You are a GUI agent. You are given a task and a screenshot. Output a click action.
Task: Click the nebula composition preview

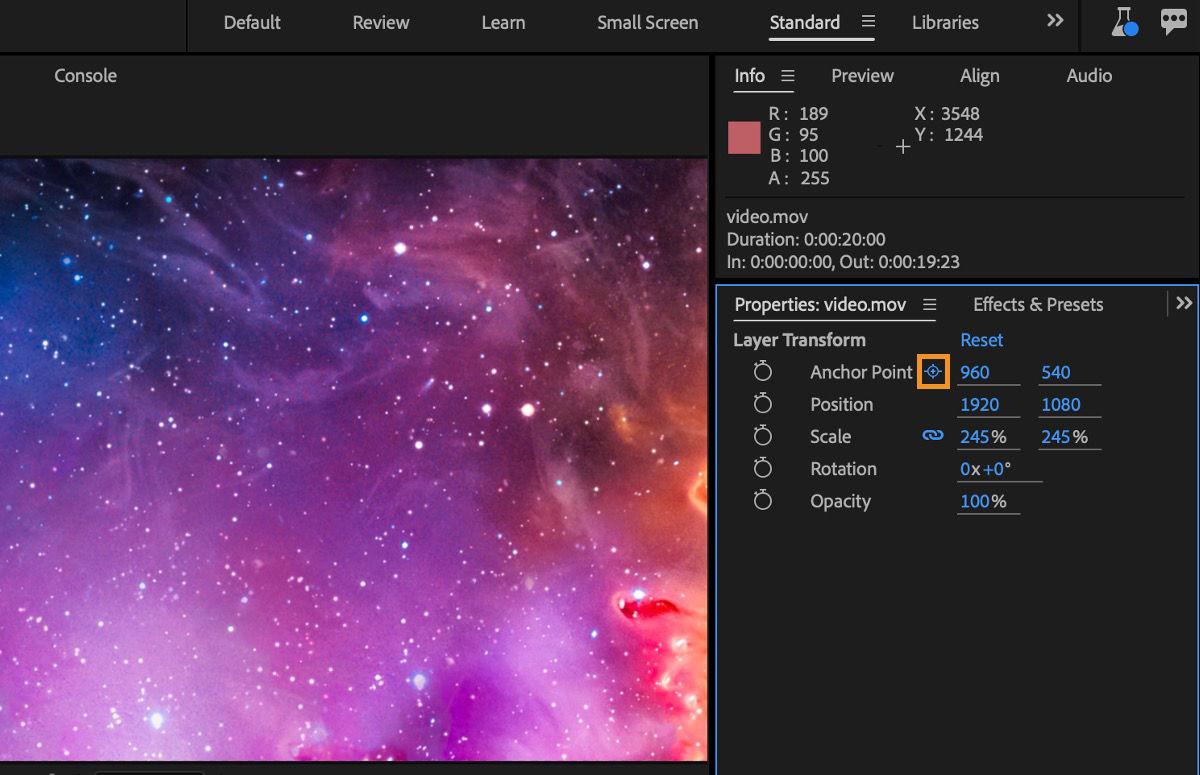[353, 458]
